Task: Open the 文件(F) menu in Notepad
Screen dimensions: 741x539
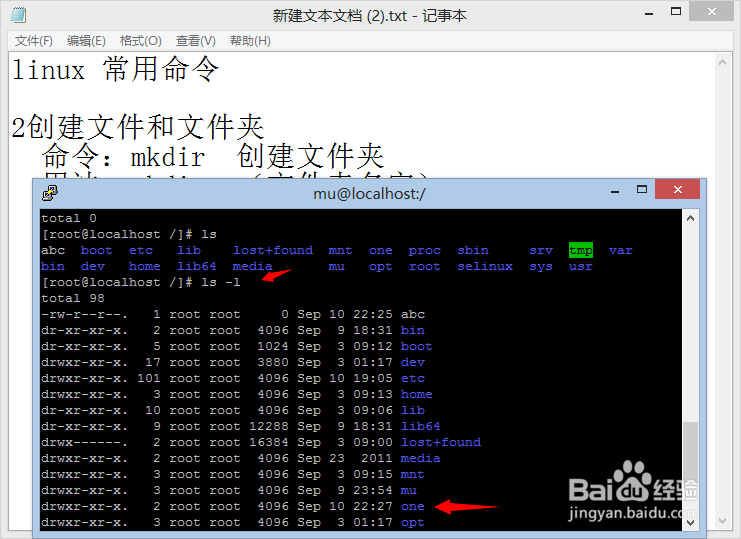Action: [x=34, y=41]
